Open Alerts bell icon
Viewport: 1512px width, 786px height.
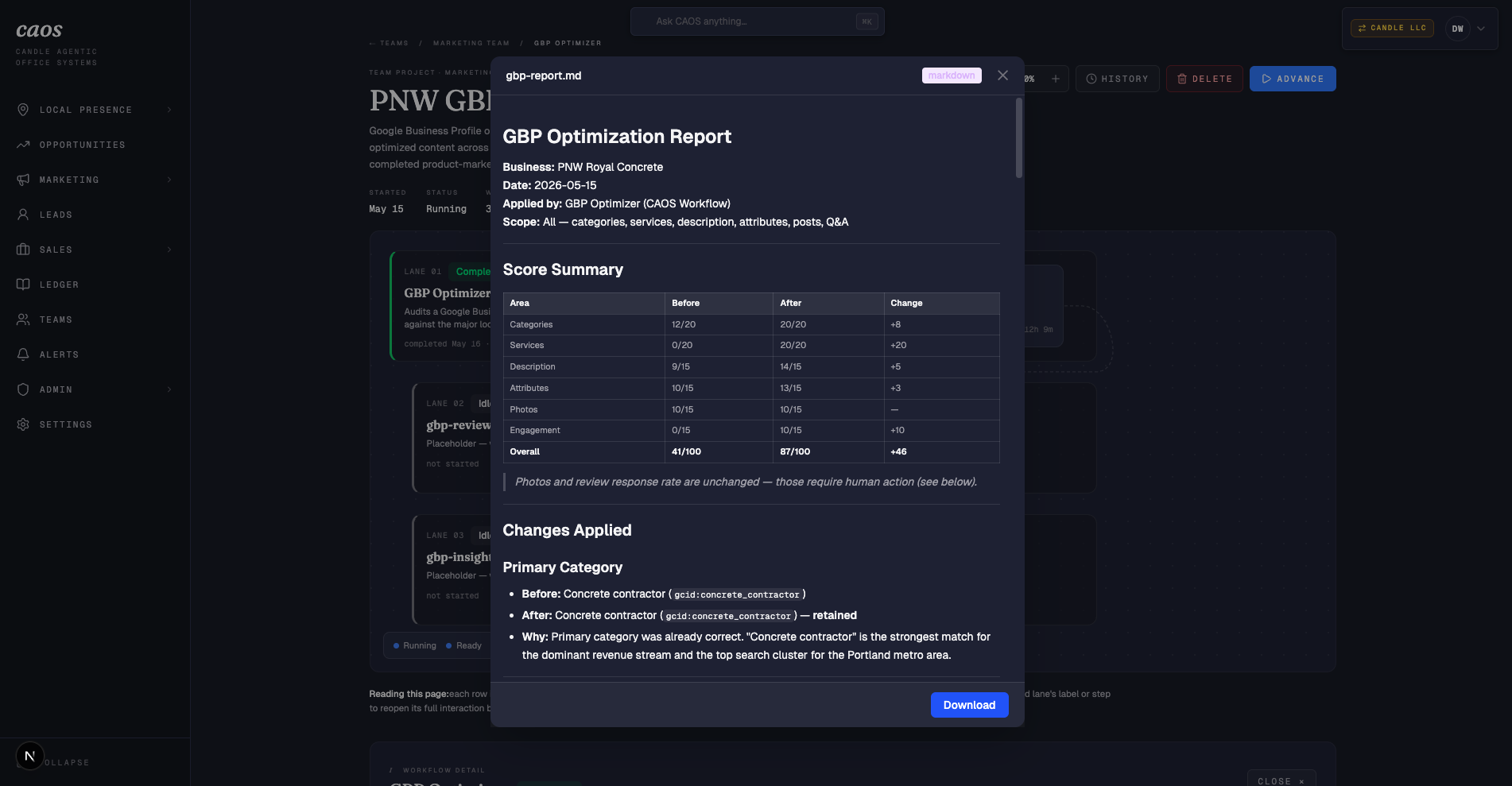click(x=23, y=354)
